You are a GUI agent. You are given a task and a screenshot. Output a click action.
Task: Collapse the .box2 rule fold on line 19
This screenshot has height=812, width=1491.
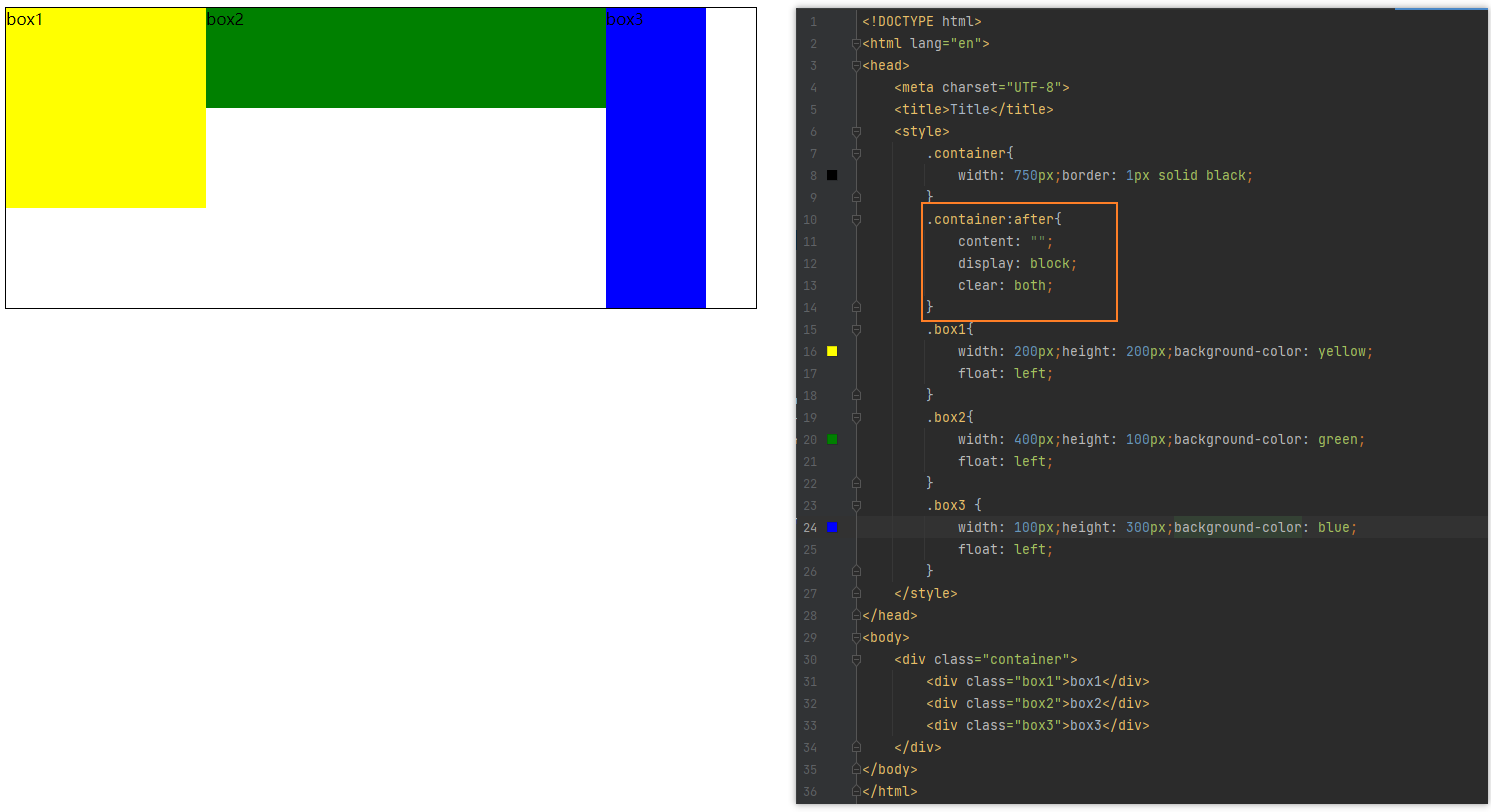[856, 417]
